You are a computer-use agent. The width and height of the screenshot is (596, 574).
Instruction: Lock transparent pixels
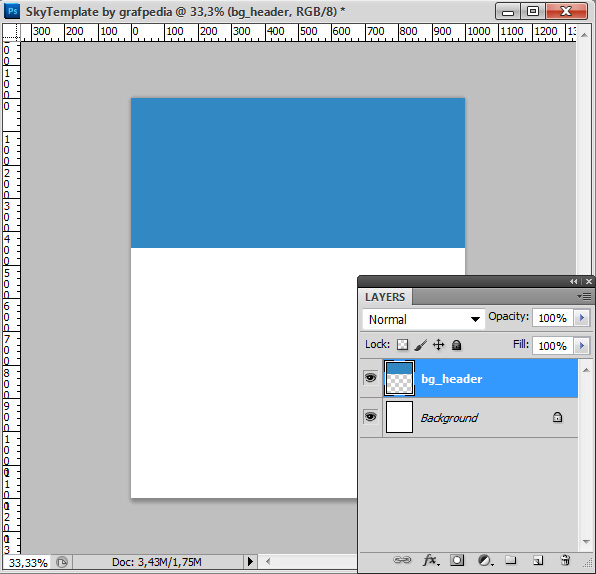coord(403,345)
